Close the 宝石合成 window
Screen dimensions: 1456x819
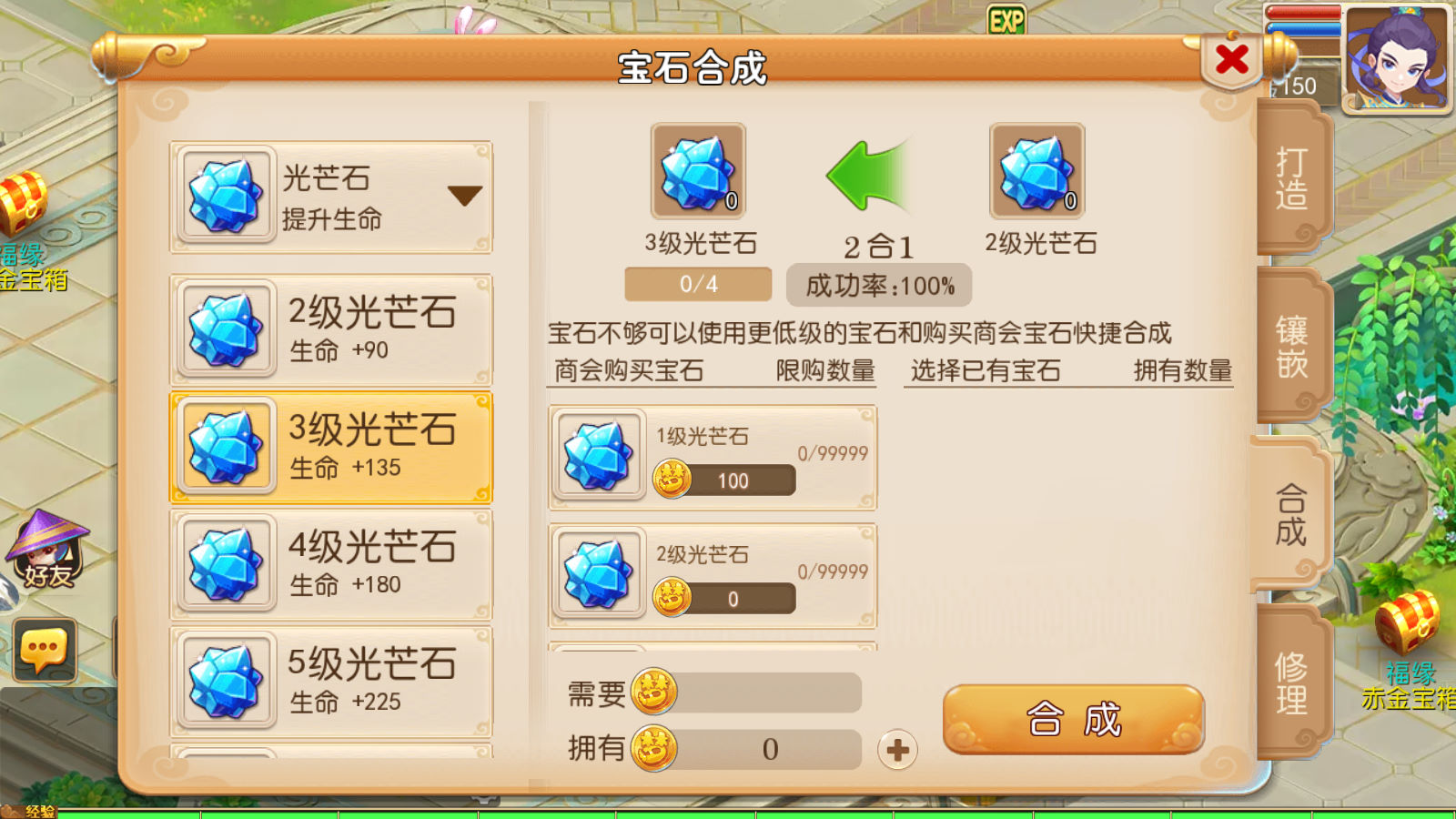coord(1232,60)
